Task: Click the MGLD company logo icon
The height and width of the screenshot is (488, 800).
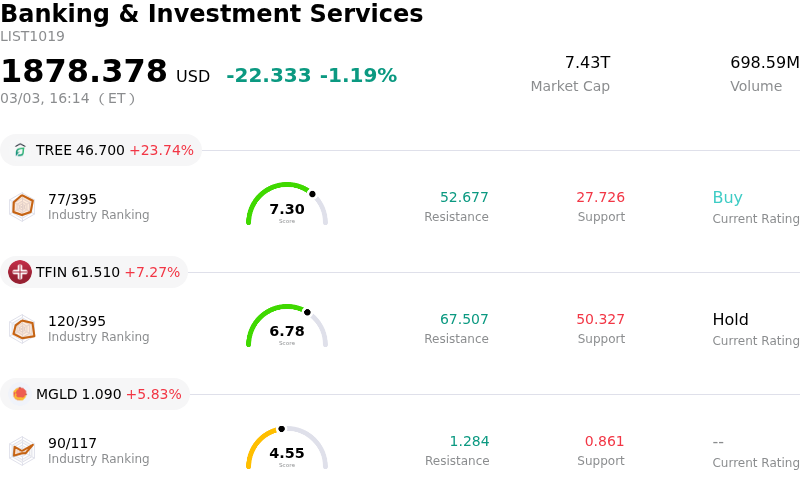Action: tap(20, 394)
